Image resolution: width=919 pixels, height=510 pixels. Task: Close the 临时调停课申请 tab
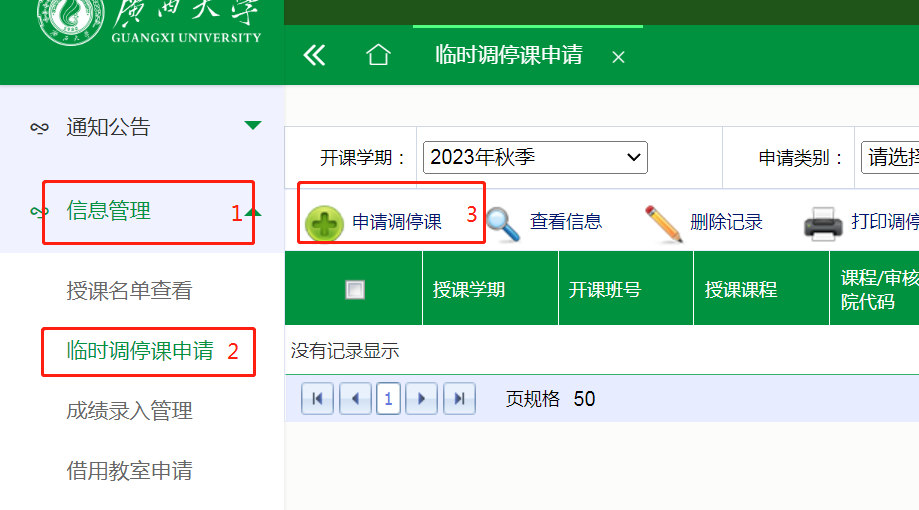(x=618, y=57)
